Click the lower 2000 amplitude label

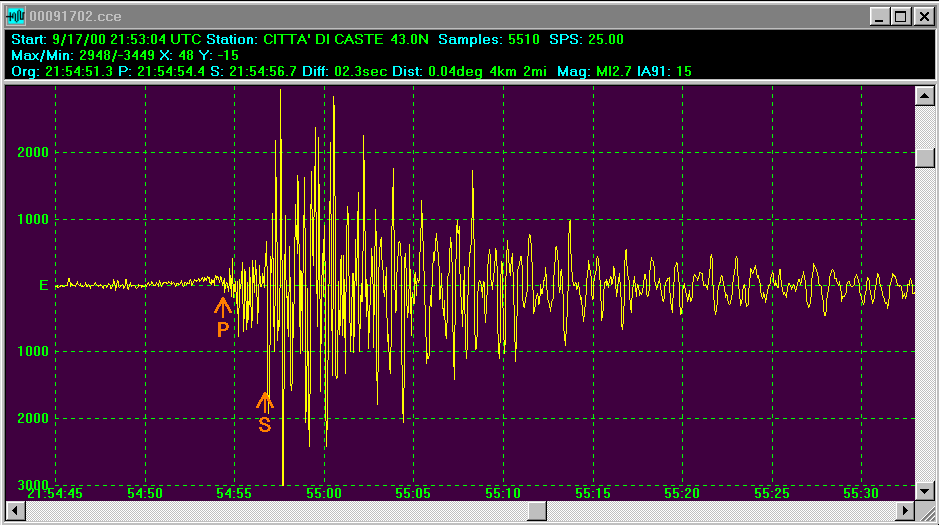coord(33,418)
